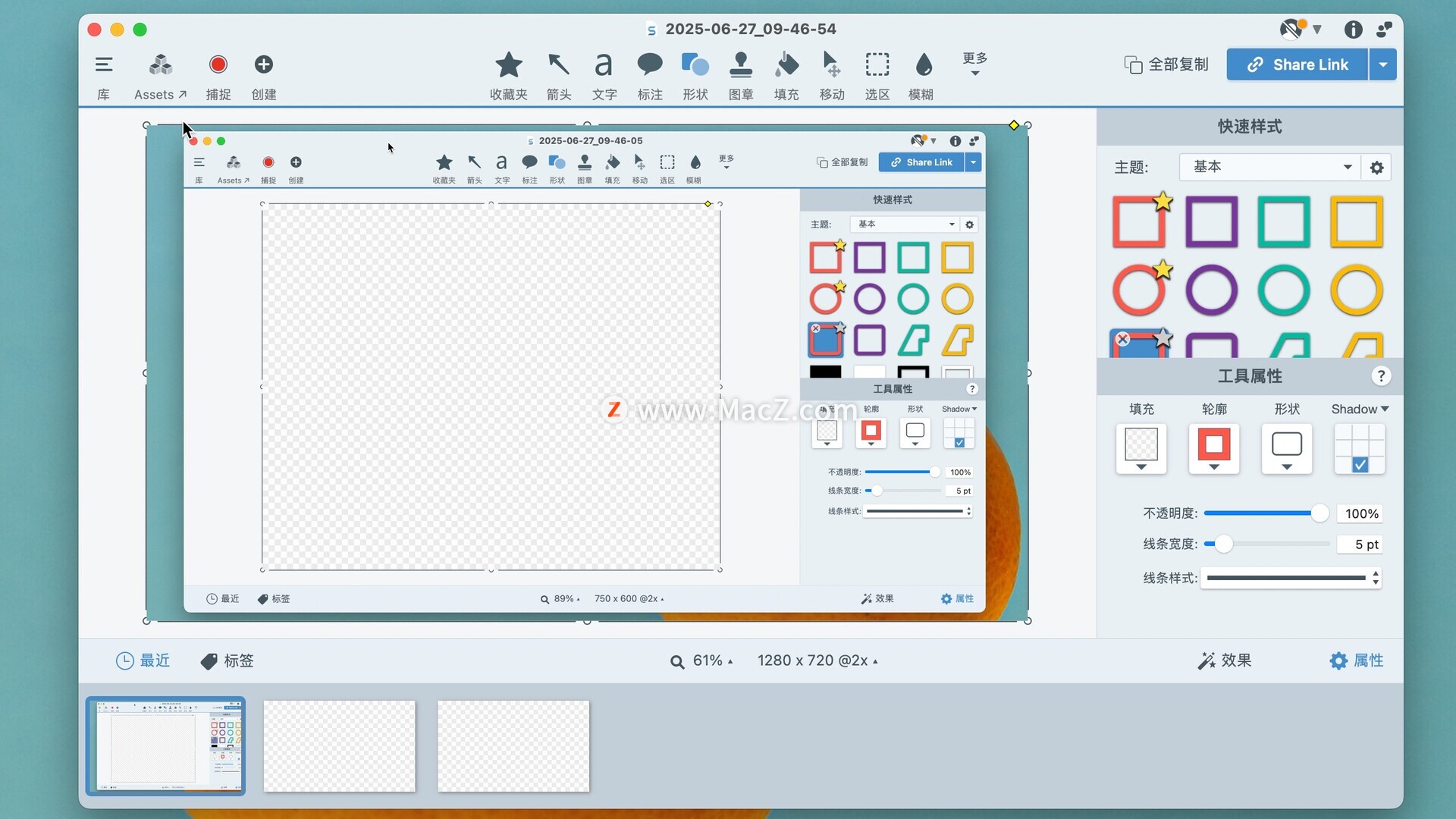
Task: Toggle the shadow direction checkbox
Action: coord(1360,465)
